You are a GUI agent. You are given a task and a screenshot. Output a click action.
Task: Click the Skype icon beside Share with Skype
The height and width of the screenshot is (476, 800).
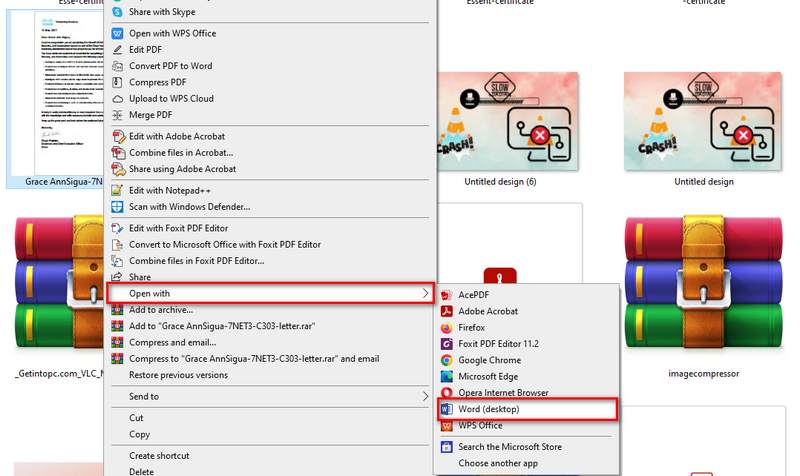point(117,12)
